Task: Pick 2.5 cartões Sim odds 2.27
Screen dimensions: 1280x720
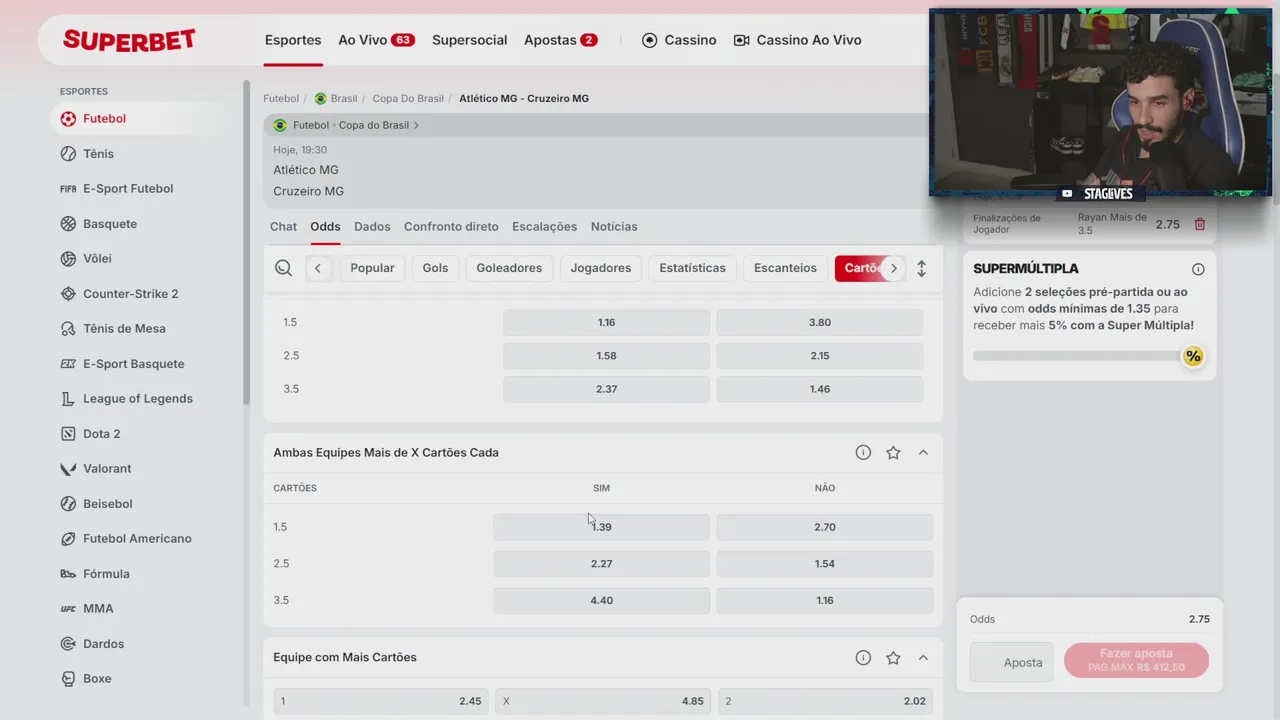Action: (x=601, y=564)
